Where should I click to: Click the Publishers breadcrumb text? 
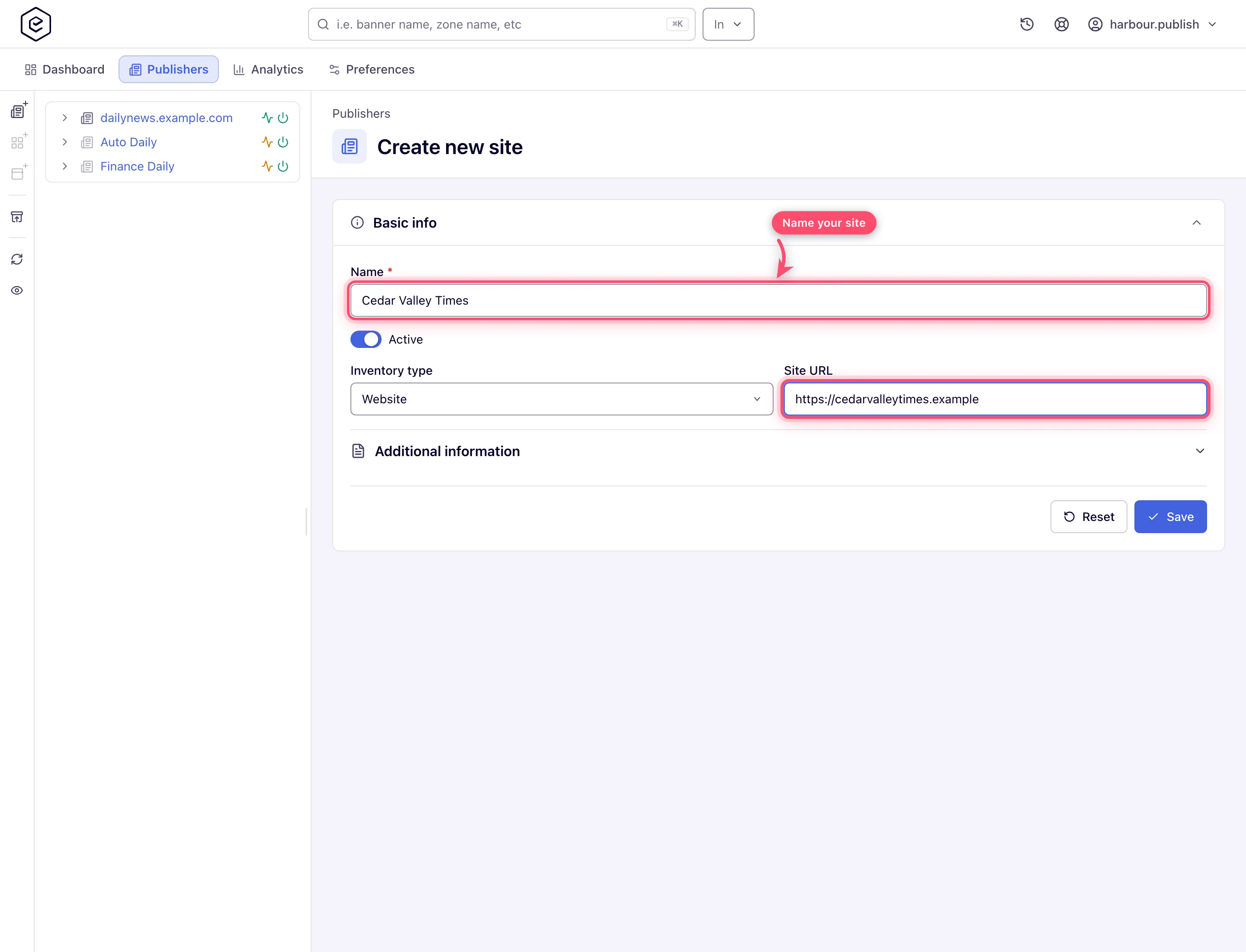tap(361, 113)
